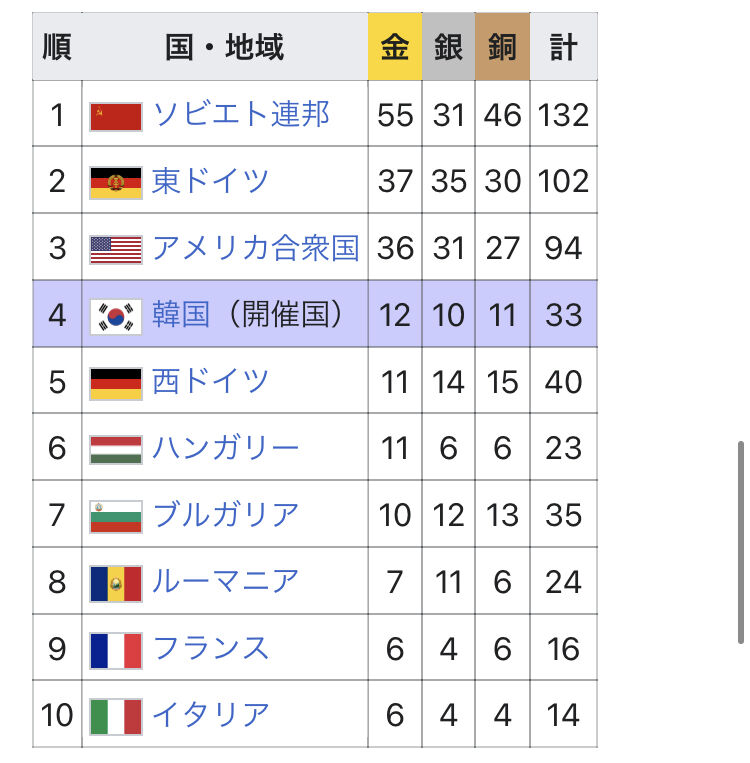Screen dimensions: 750x763
Task: Follow the ブルガリア link
Action: coord(225,515)
